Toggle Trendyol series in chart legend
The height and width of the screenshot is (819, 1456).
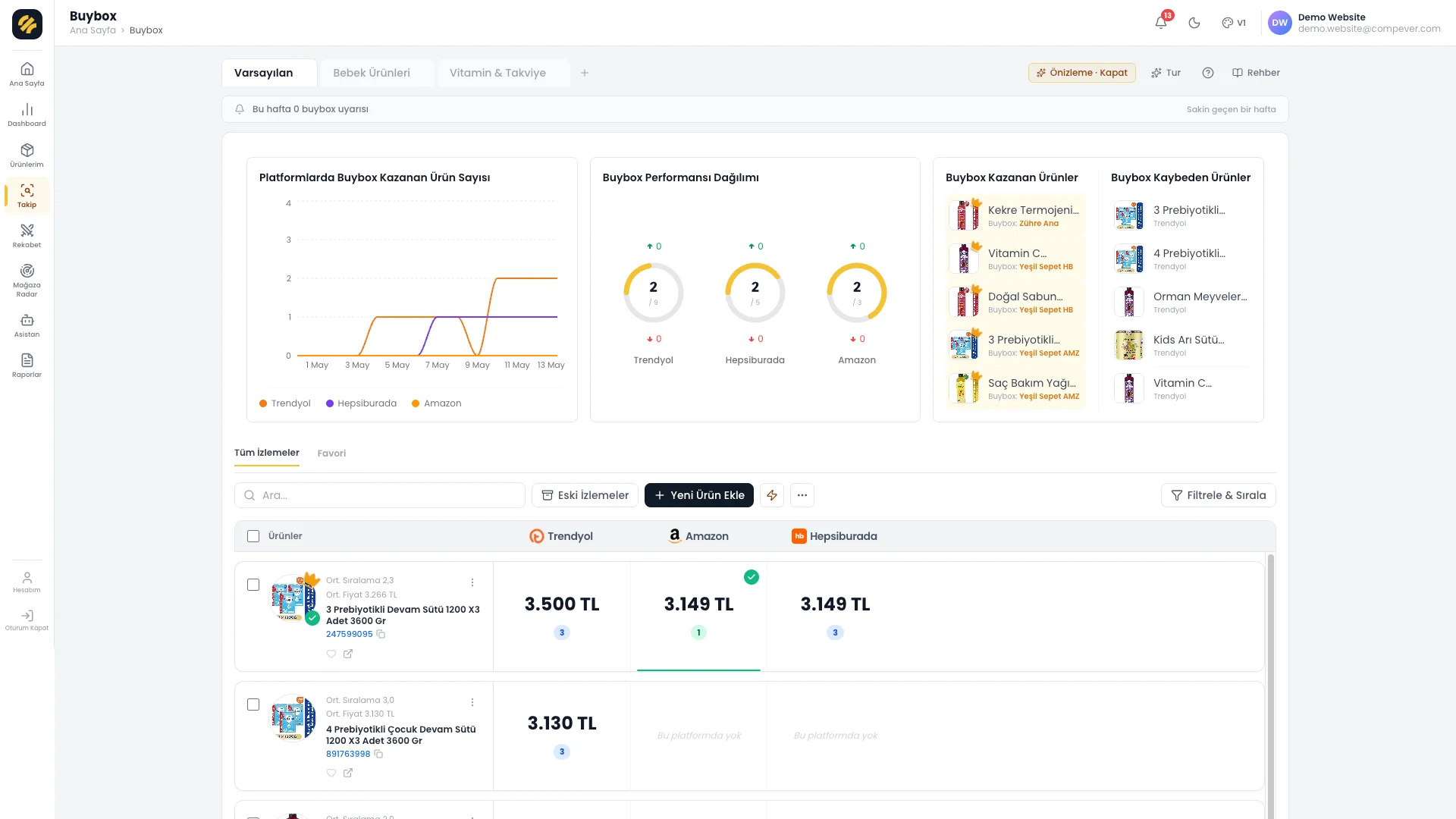pyautogui.click(x=285, y=403)
